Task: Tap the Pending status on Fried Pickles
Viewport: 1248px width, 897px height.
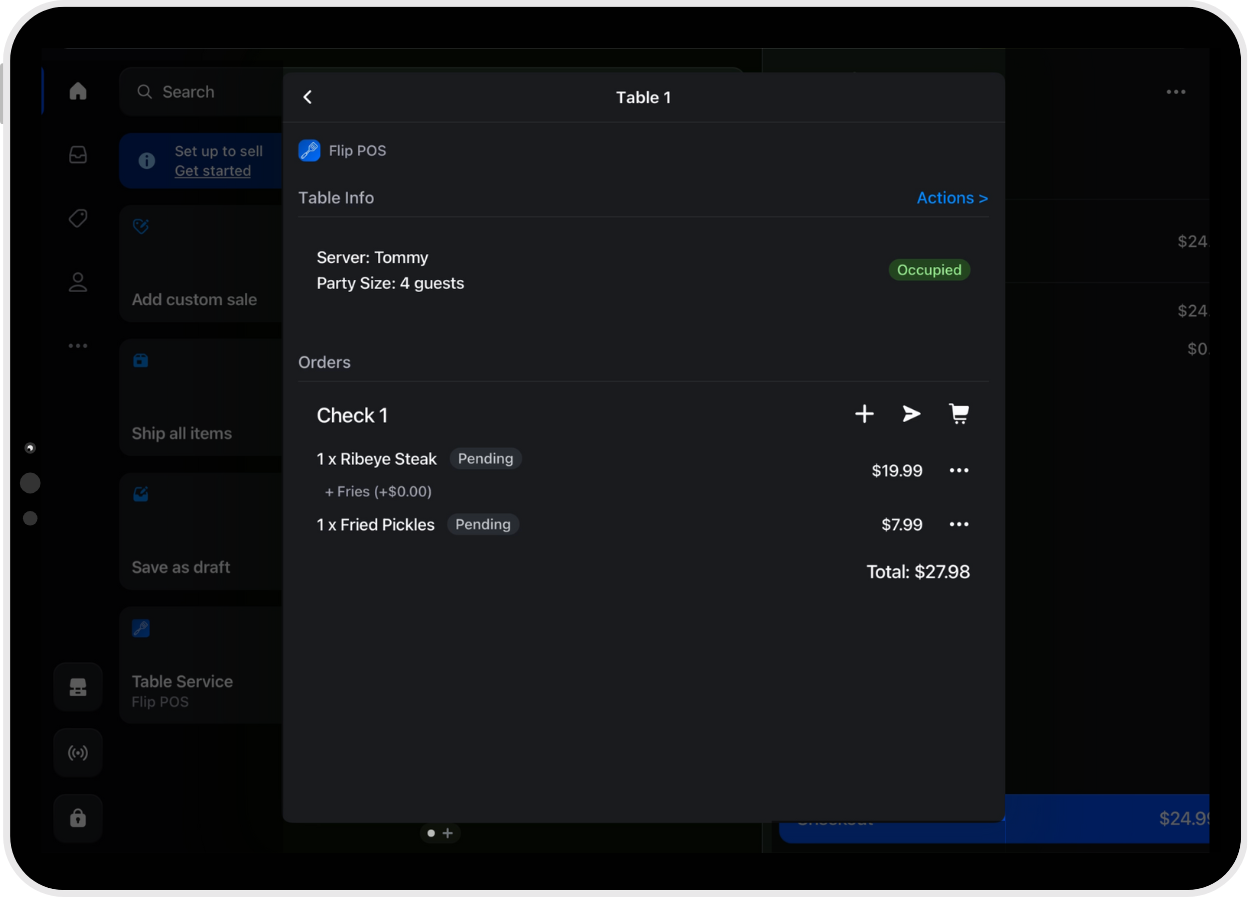Action: 482,524
